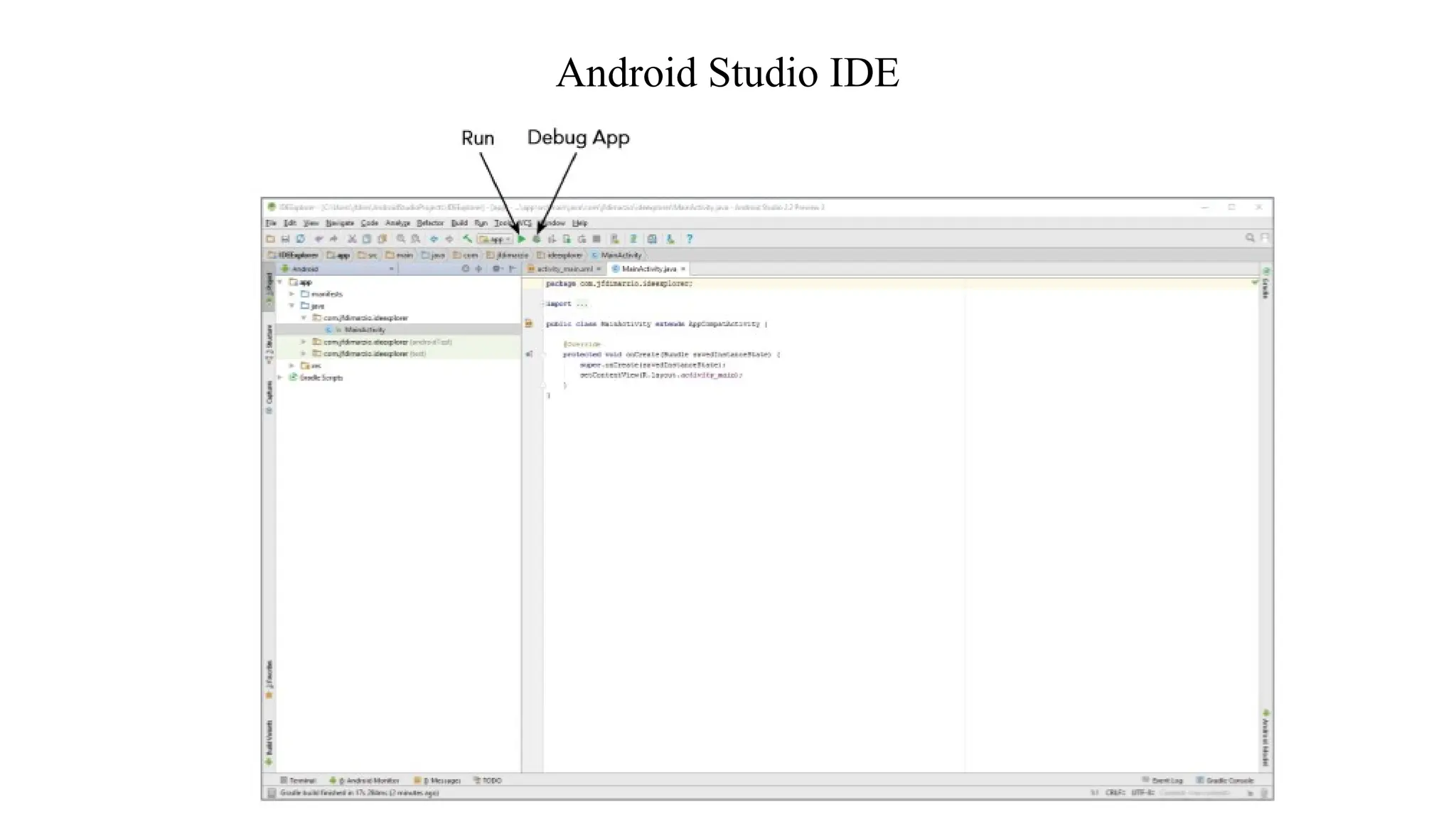Click the Undo arrow icon
The width and height of the screenshot is (1456, 819).
tap(319, 240)
